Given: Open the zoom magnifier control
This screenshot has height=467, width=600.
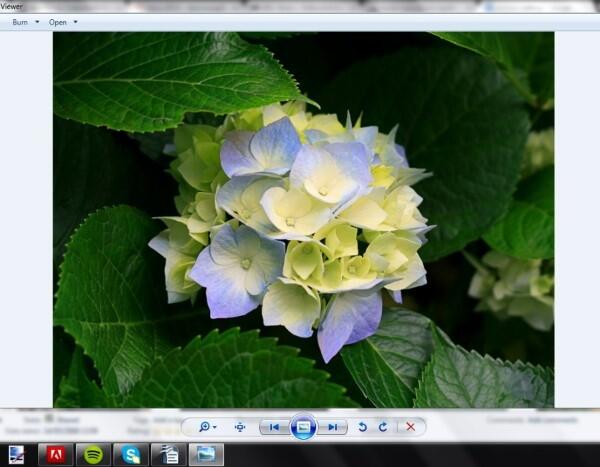Looking at the screenshot, I should 205,426.
